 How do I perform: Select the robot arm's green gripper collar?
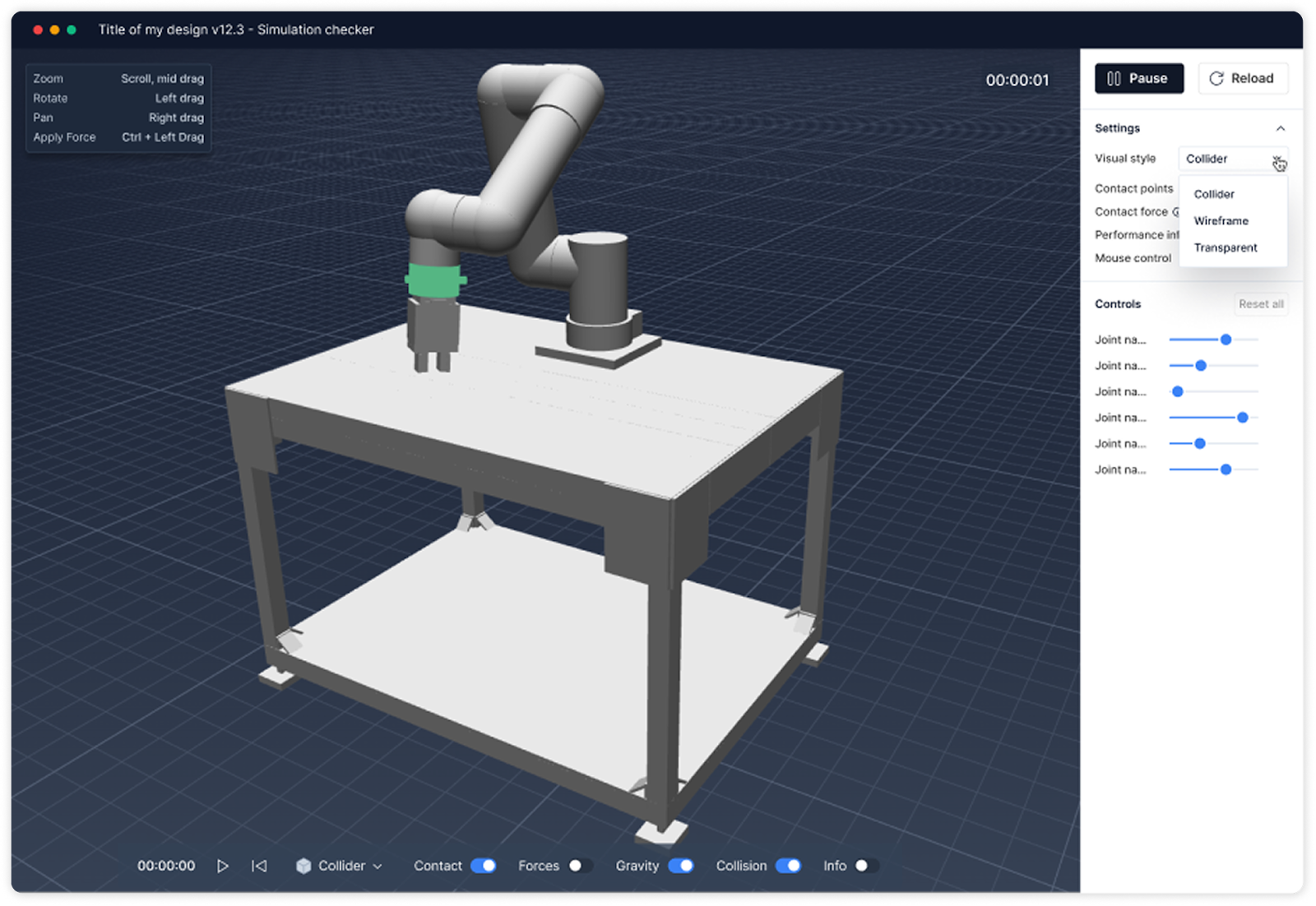[x=433, y=281]
